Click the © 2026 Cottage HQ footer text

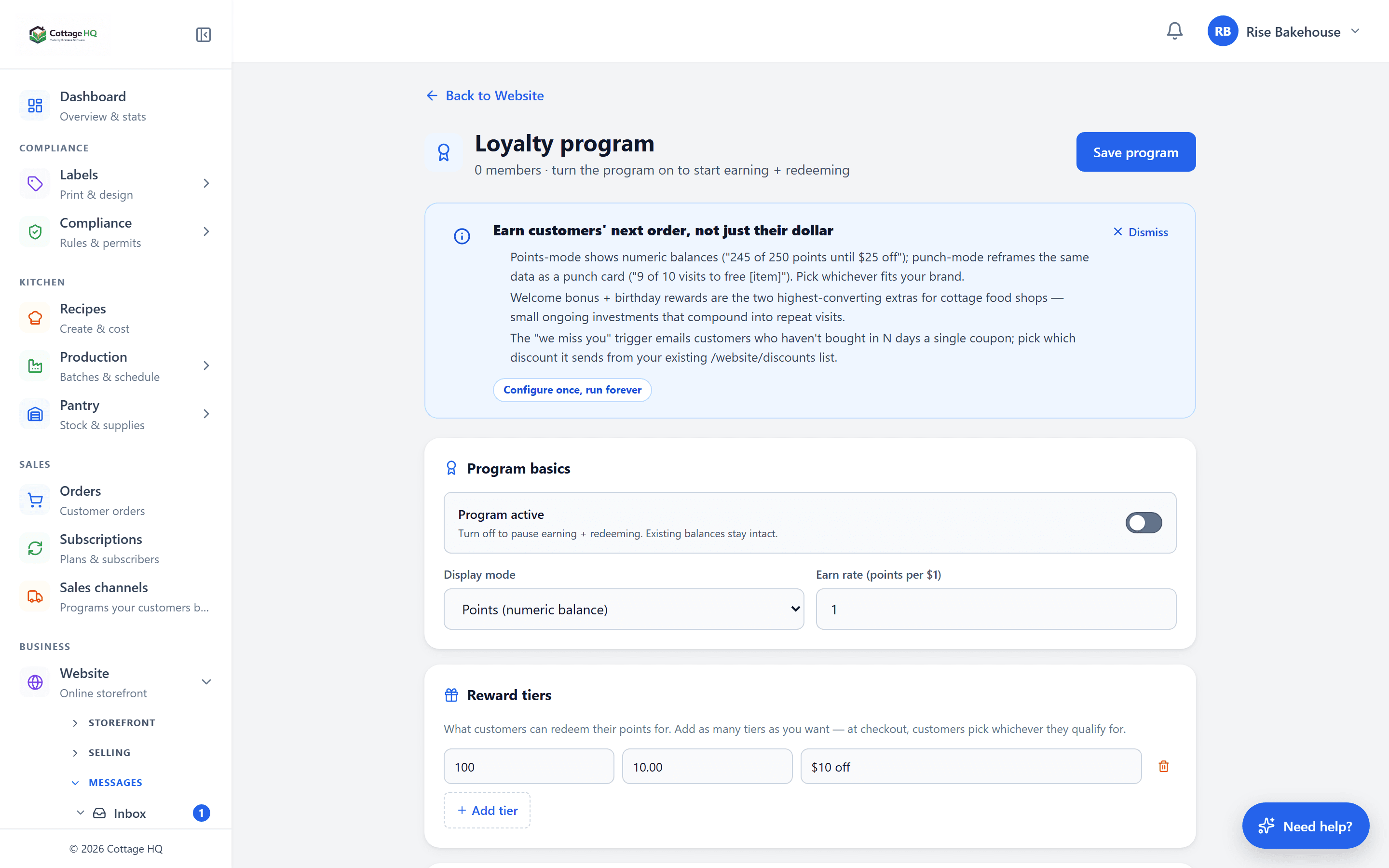click(x=116, y=849)
